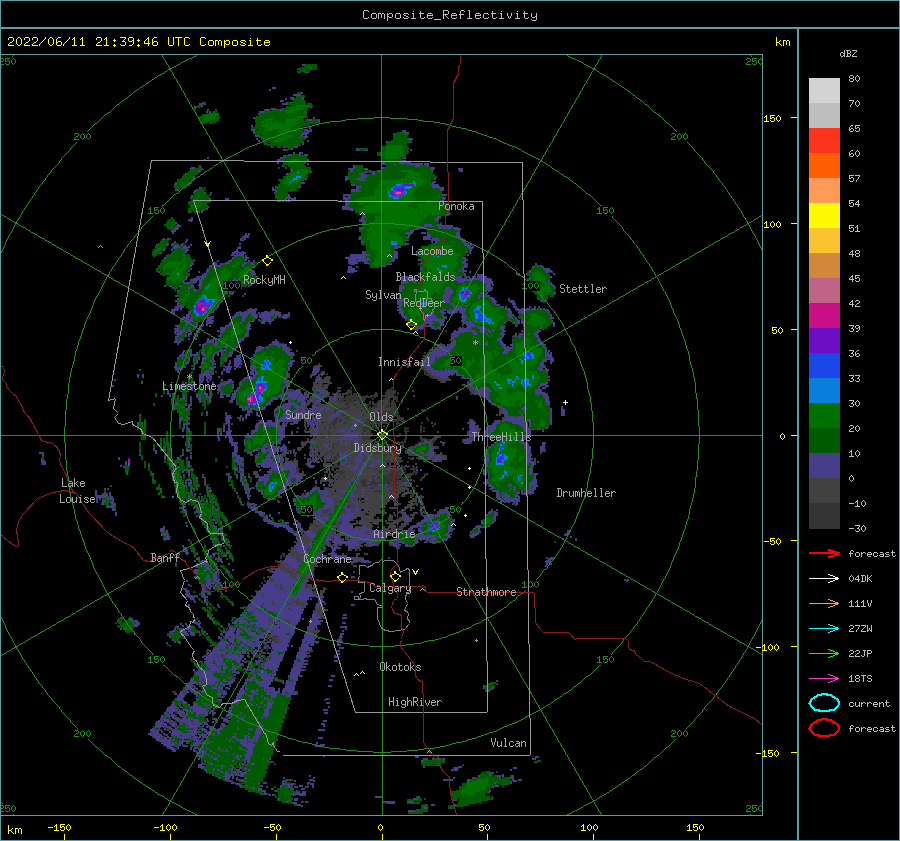This screenshot has height=841, width=900.
Task: Click the yellow diamond marker inside Calgary
Action: coord(395,576)
